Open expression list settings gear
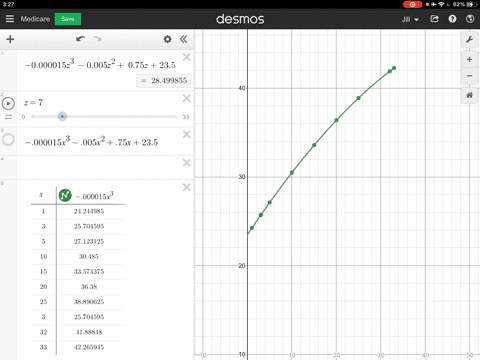The height and width of the screenshot is (360, 480). (x=167, y=39)
